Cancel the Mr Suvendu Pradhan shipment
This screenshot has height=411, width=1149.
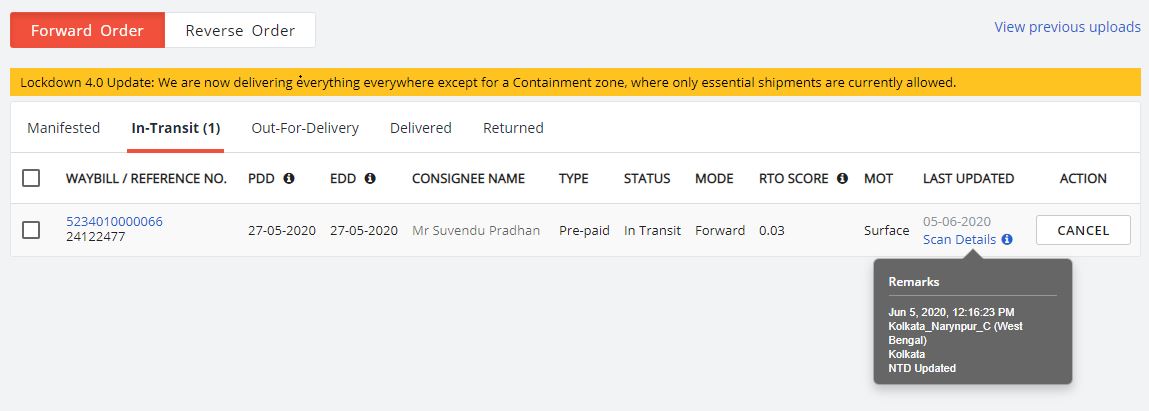[x=1083, y=230]
